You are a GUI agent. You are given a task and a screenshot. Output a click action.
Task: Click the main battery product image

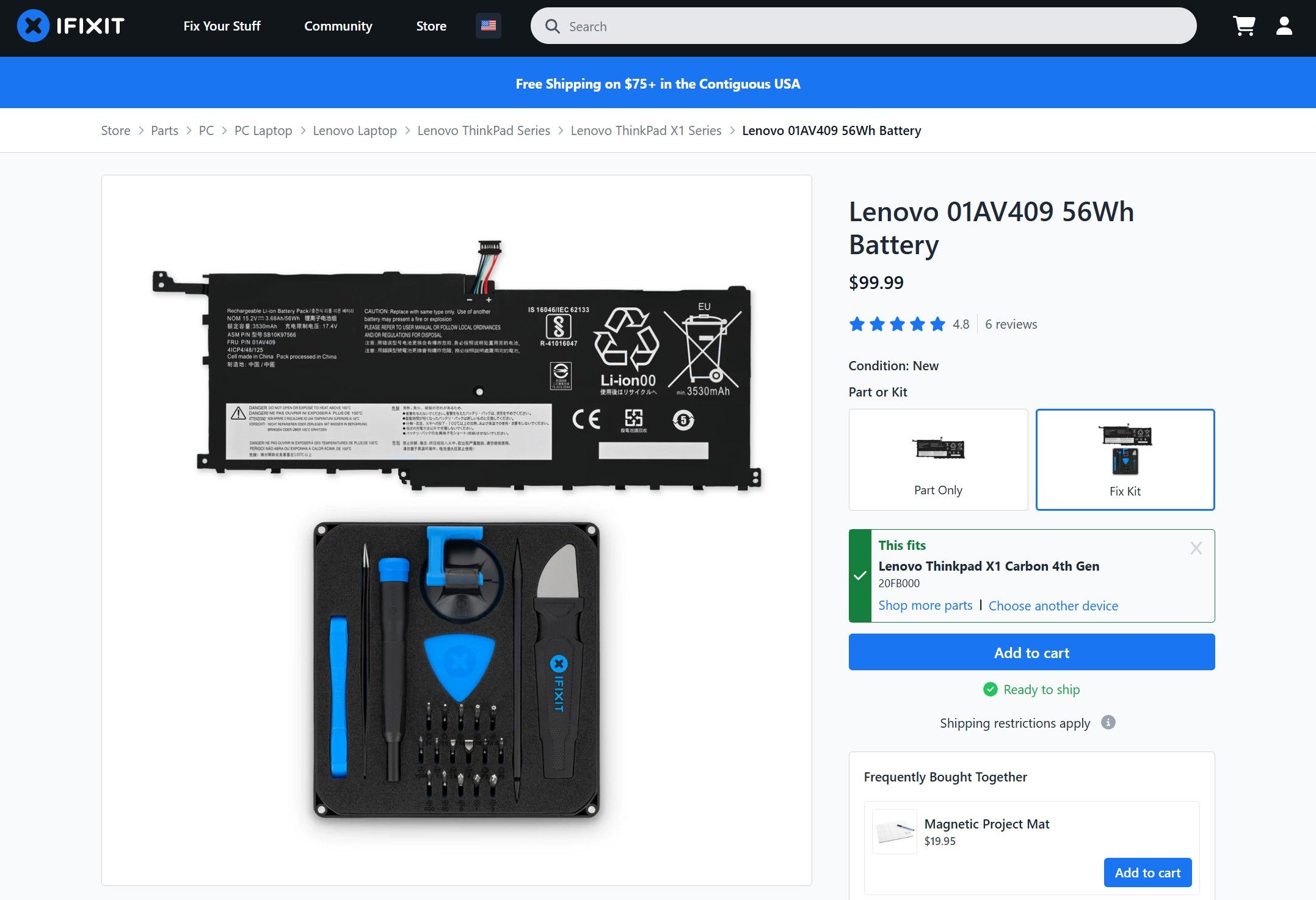(x=456, y=530)
